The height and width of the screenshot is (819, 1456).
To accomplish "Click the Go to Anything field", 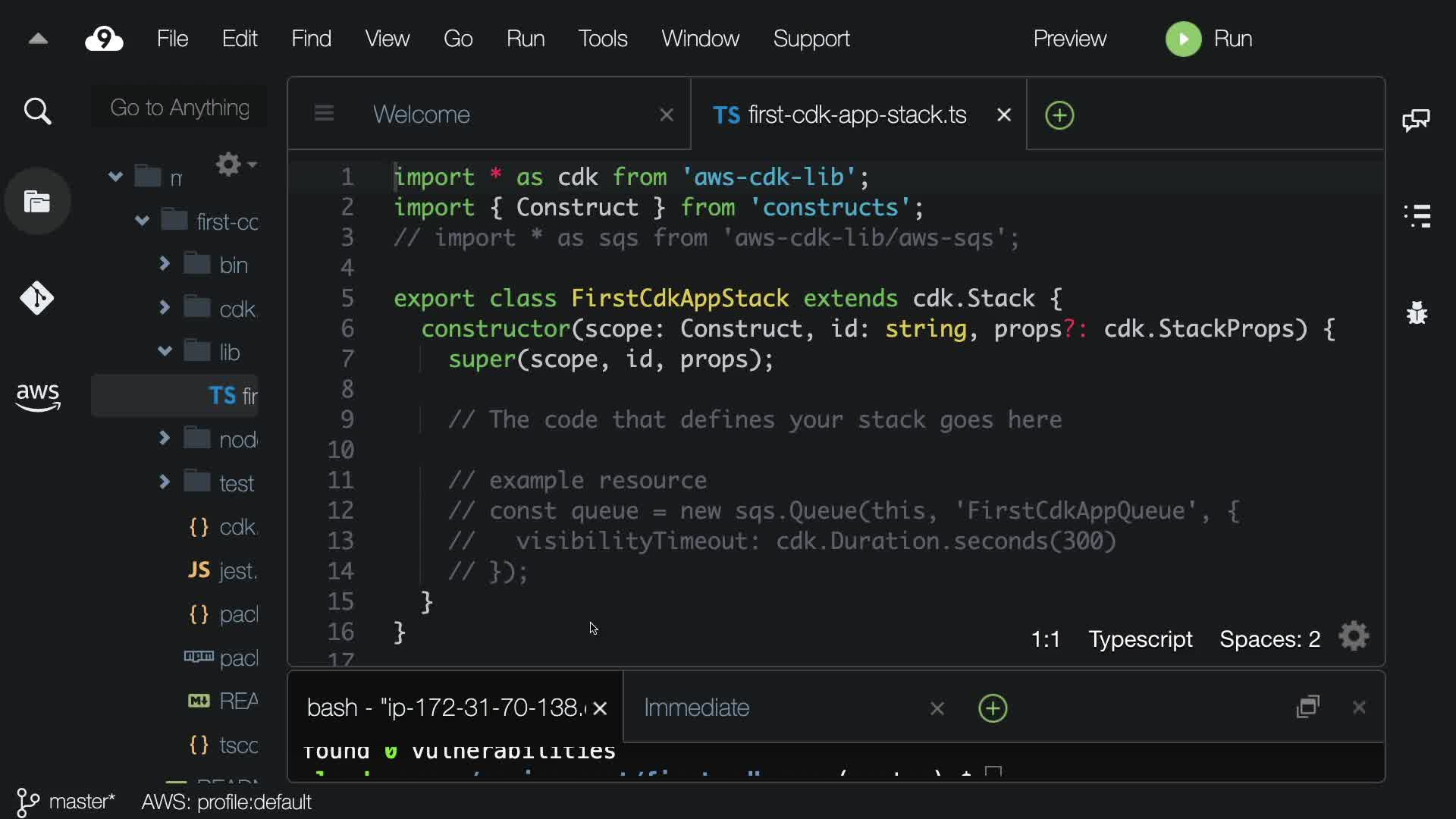I will (x=180, y=108).
